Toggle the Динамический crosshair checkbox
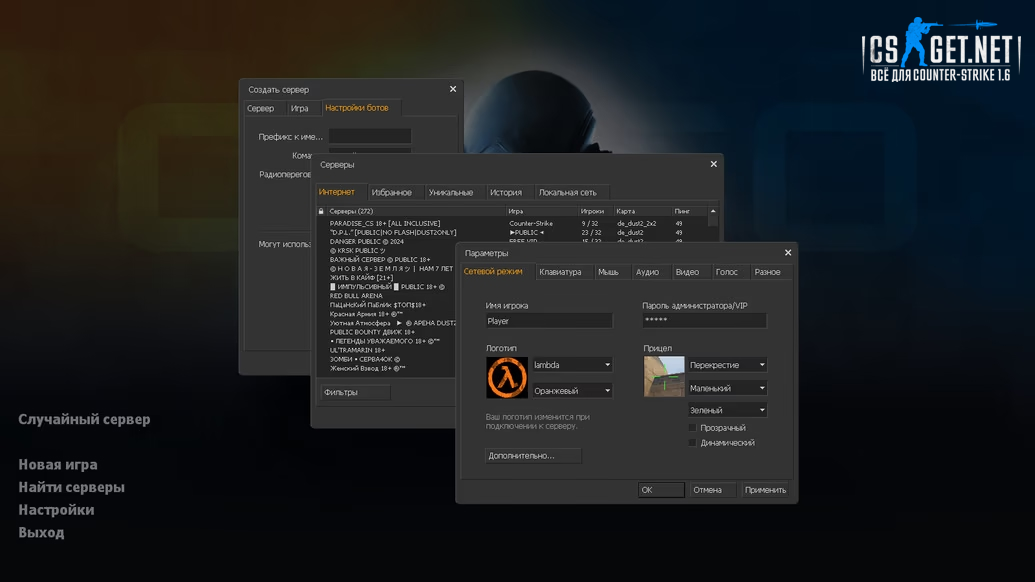 pyautogui.click(x=692, y=443)
